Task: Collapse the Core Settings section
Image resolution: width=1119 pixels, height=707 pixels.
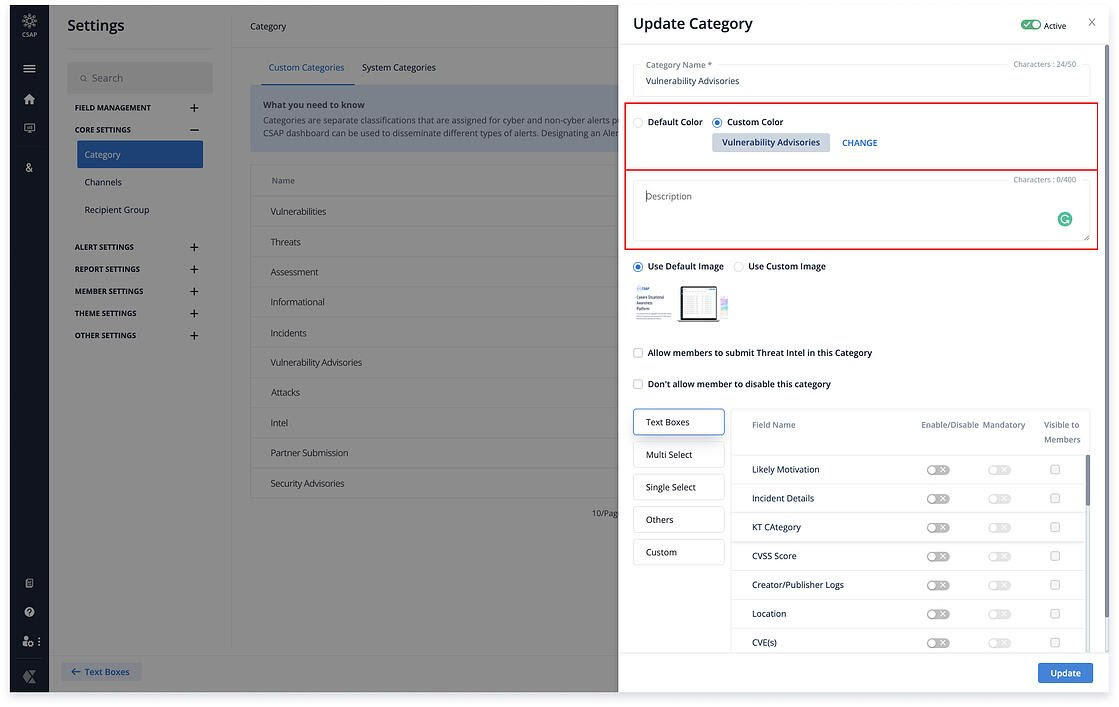Action: point(194,130)
